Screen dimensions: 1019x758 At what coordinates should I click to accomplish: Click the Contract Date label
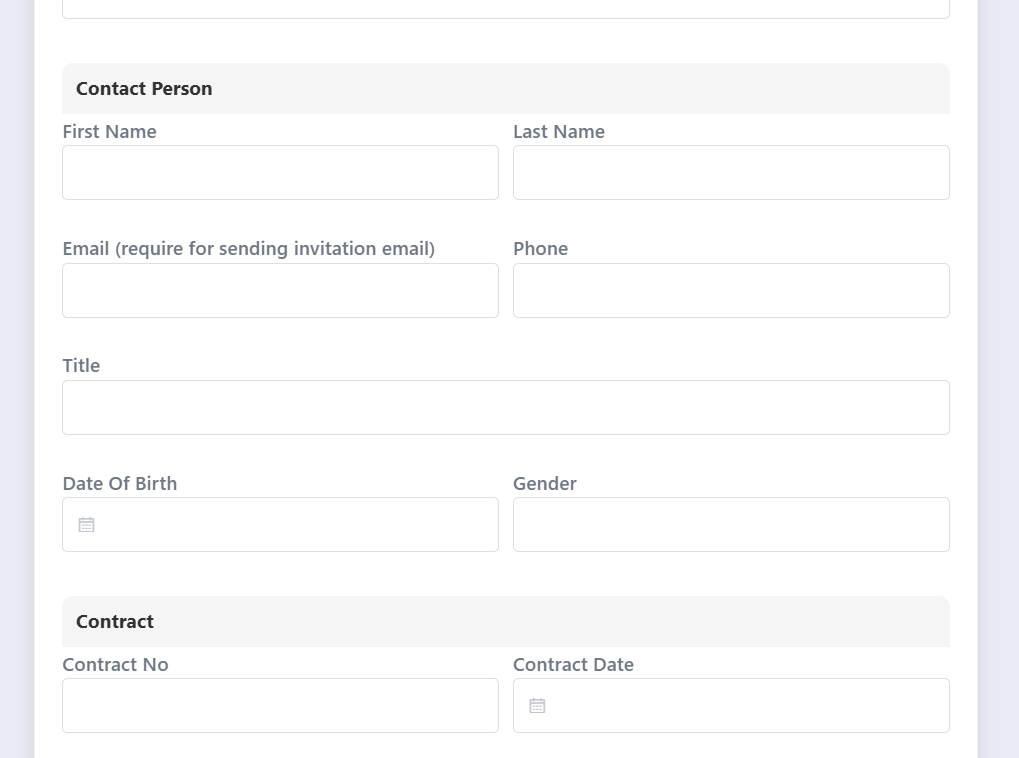tap(573, 665)
